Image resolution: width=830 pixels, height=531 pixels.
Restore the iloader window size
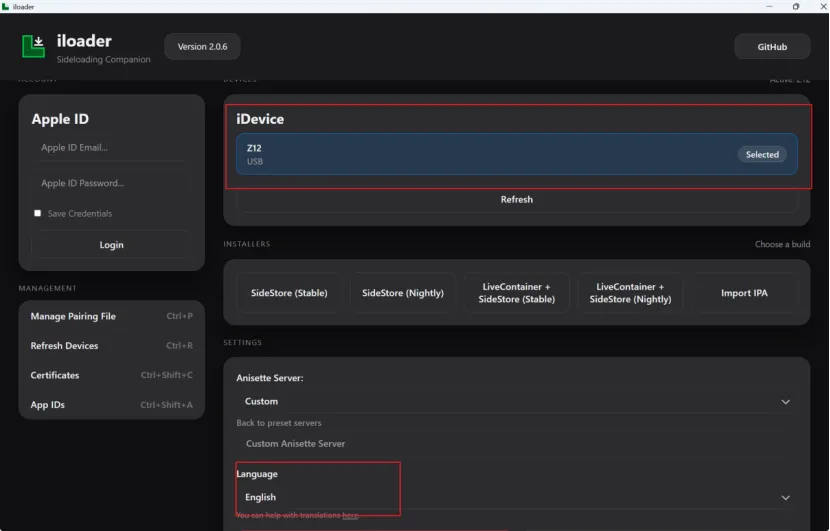click(796, 6)
